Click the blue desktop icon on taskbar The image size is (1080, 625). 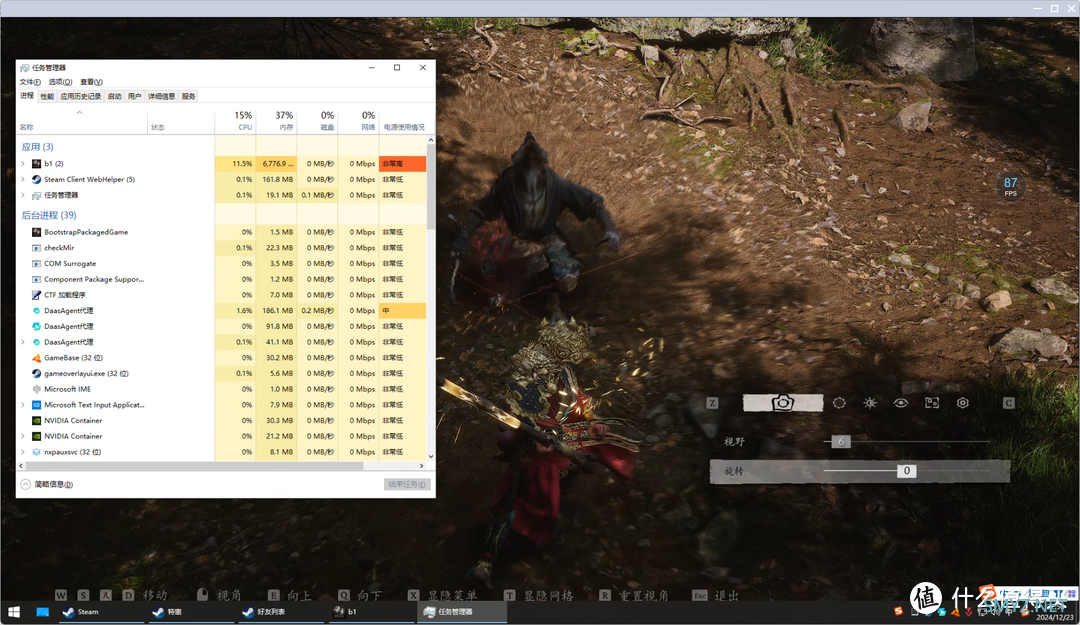43,612
